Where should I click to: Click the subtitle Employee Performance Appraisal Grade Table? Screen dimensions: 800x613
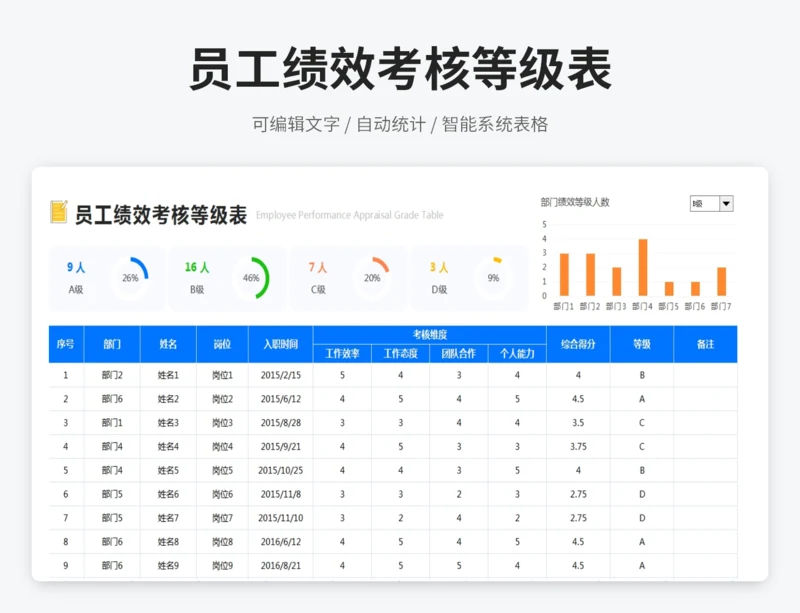(349, 215)
